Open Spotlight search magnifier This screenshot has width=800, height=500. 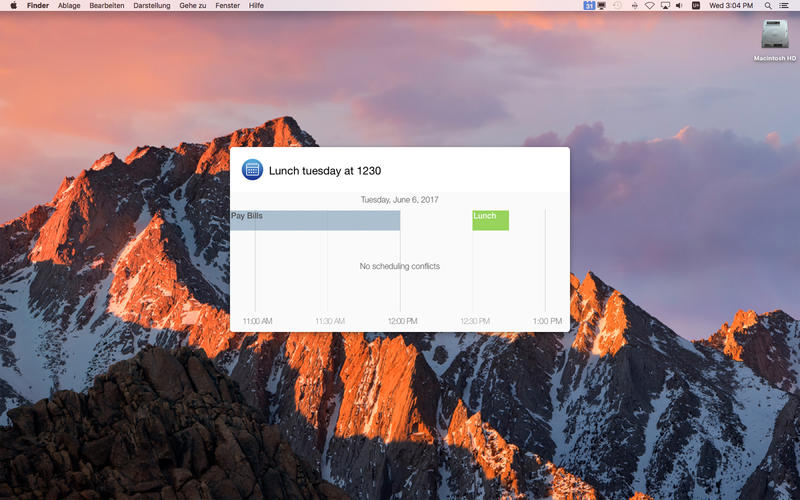(x=768, y=6)
